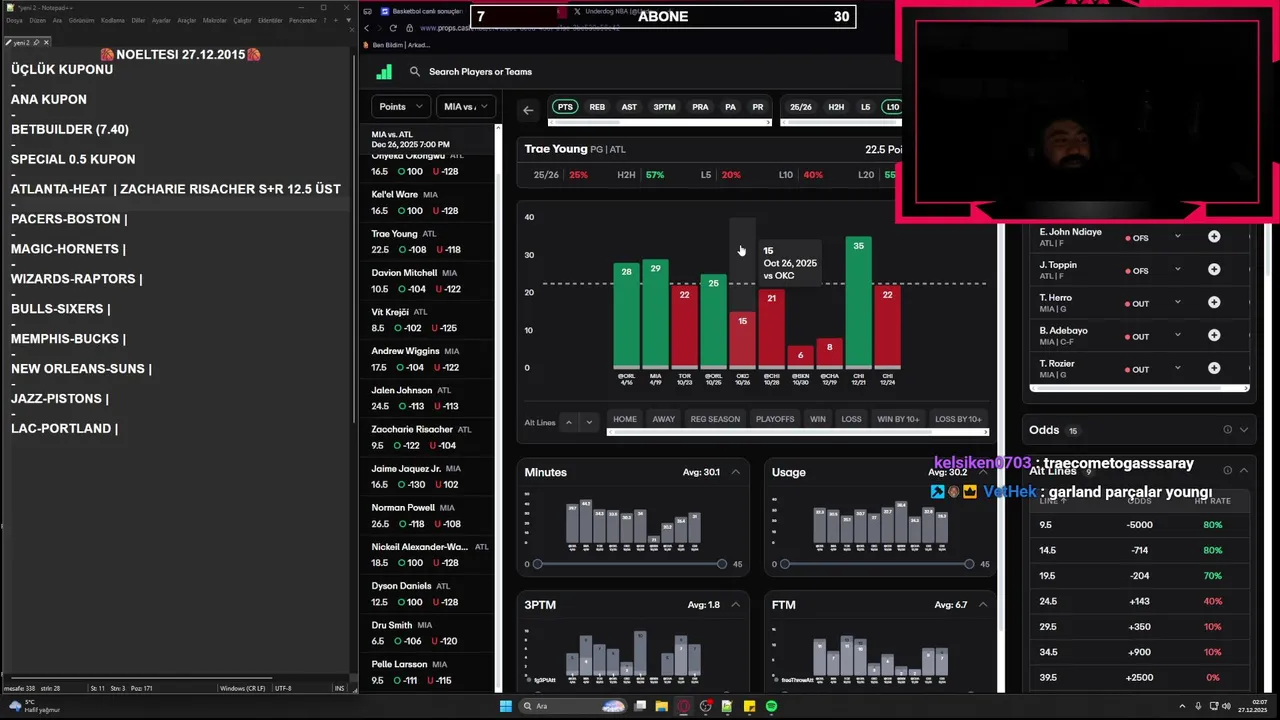Open File Explorer from the taskbar
The width and height of the screenshot is (1280, 720).
tap(661, 706)
